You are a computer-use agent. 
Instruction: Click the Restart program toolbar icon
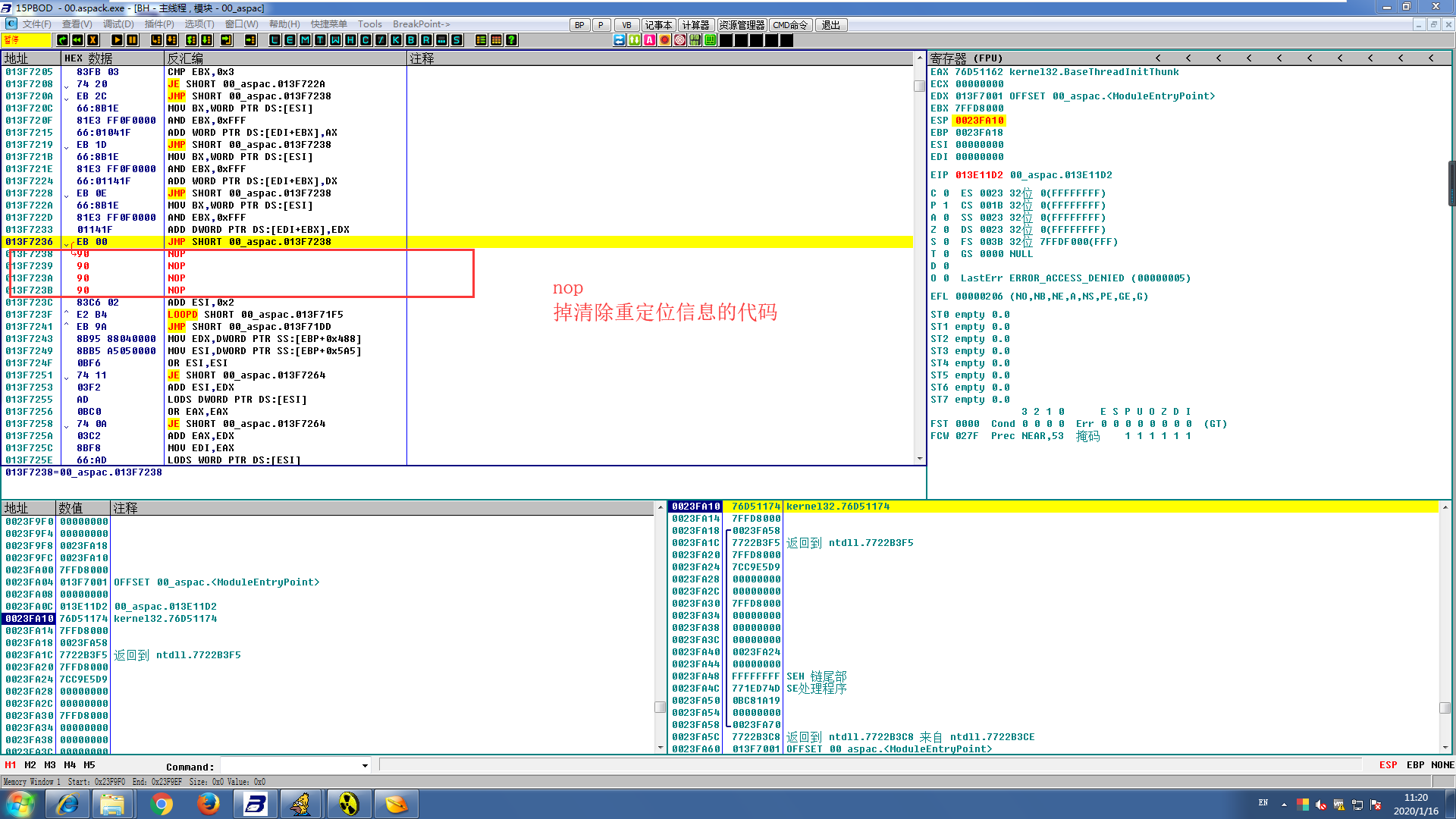pyautogui.click(x=77, y=40)
